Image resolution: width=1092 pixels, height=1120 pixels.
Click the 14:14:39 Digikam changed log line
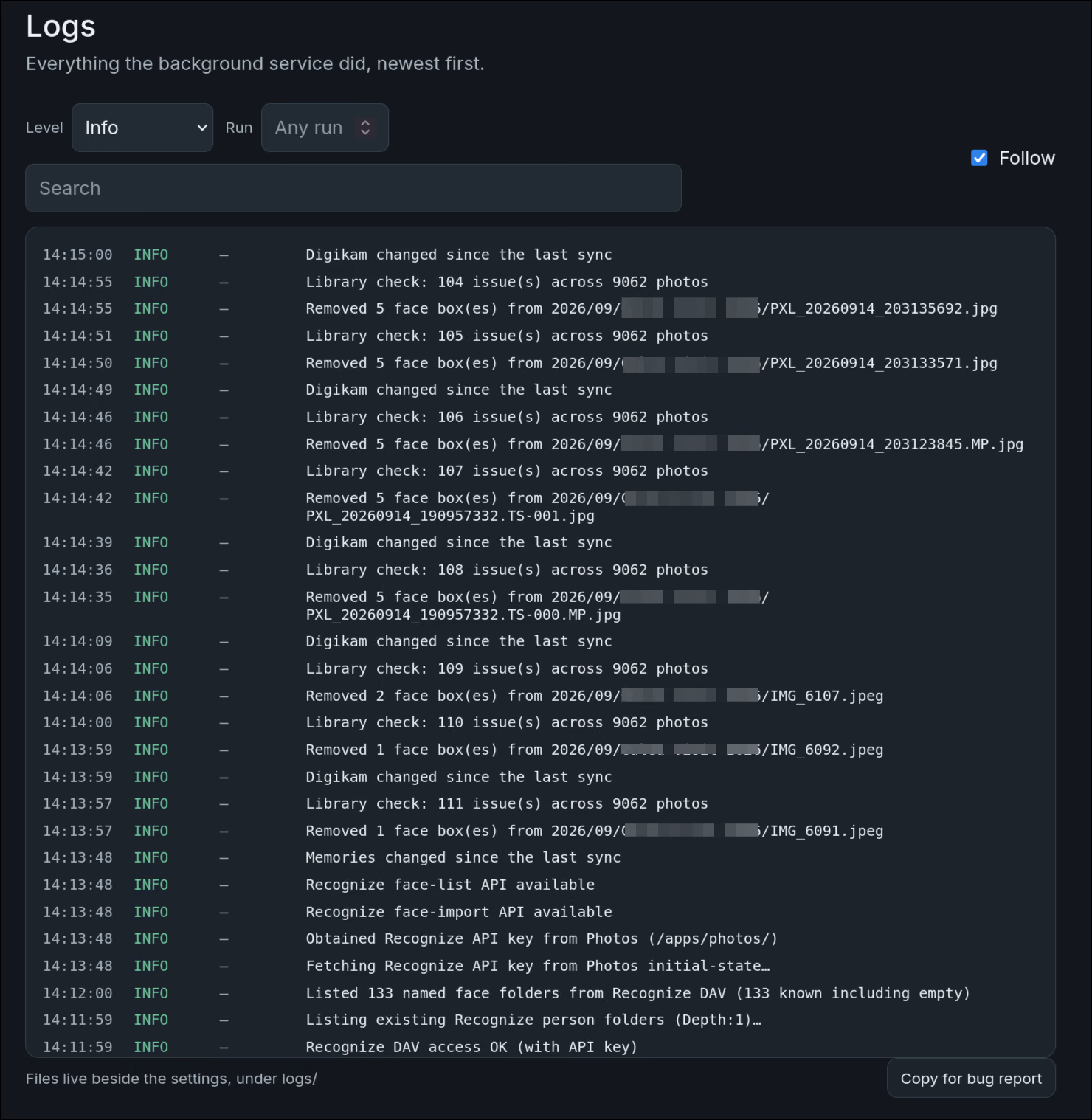(540, 542)
